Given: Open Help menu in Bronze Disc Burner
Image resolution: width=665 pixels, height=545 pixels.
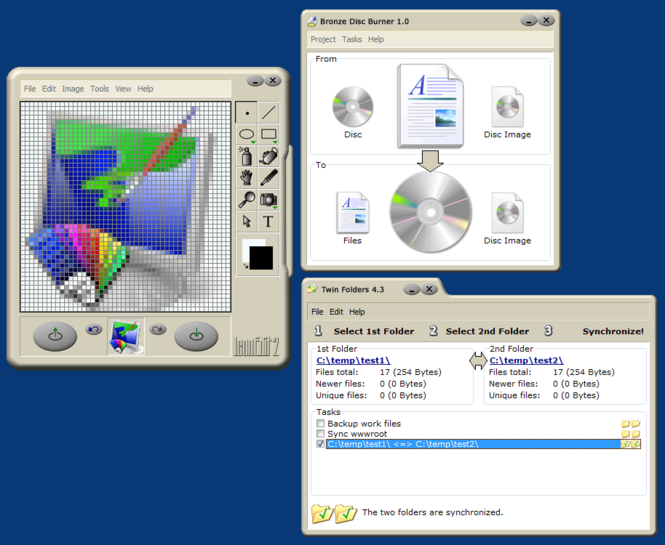Looking at the screenshot, I should [x=376, y=39].
